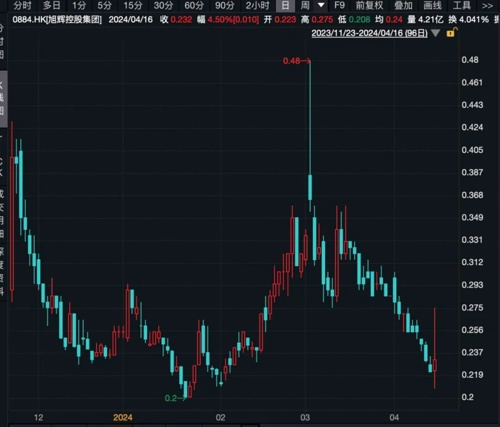This screenshot has height=427, width=500.
Task: Show more toolbar items with >> chevron
Action: tap(487, 6)
